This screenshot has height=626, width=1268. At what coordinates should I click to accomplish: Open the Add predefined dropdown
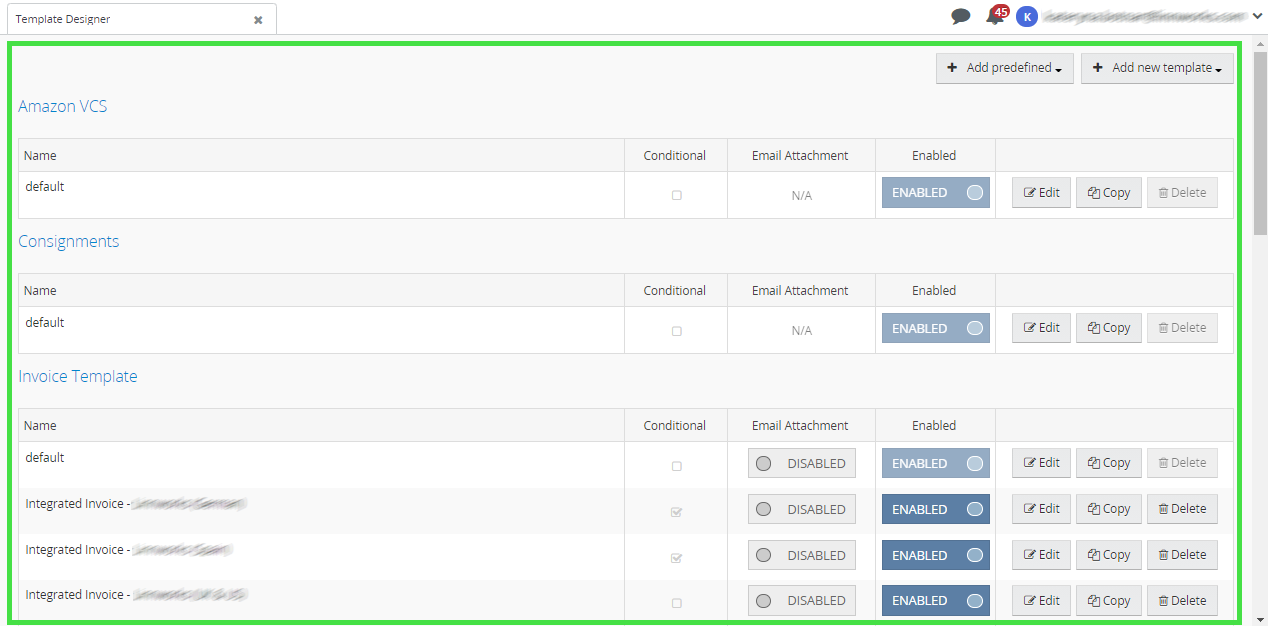[1005, 68]
